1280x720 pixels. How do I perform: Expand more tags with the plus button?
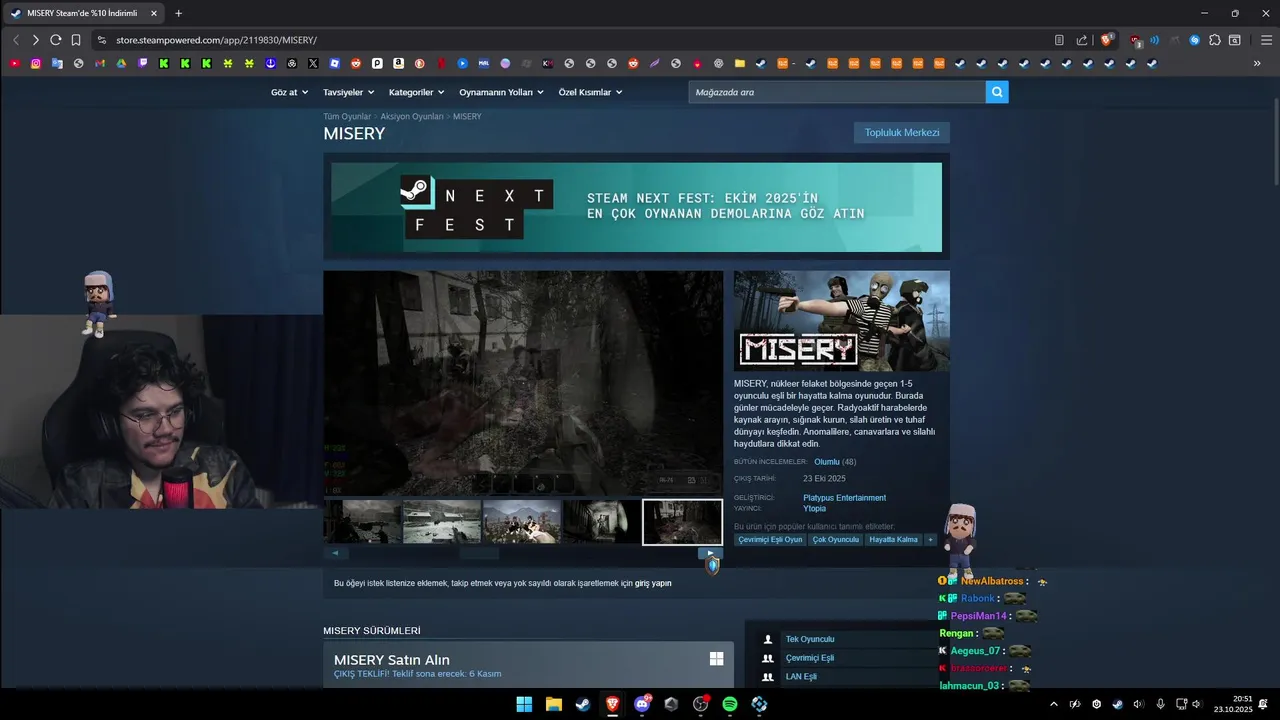tap(930, 539)
